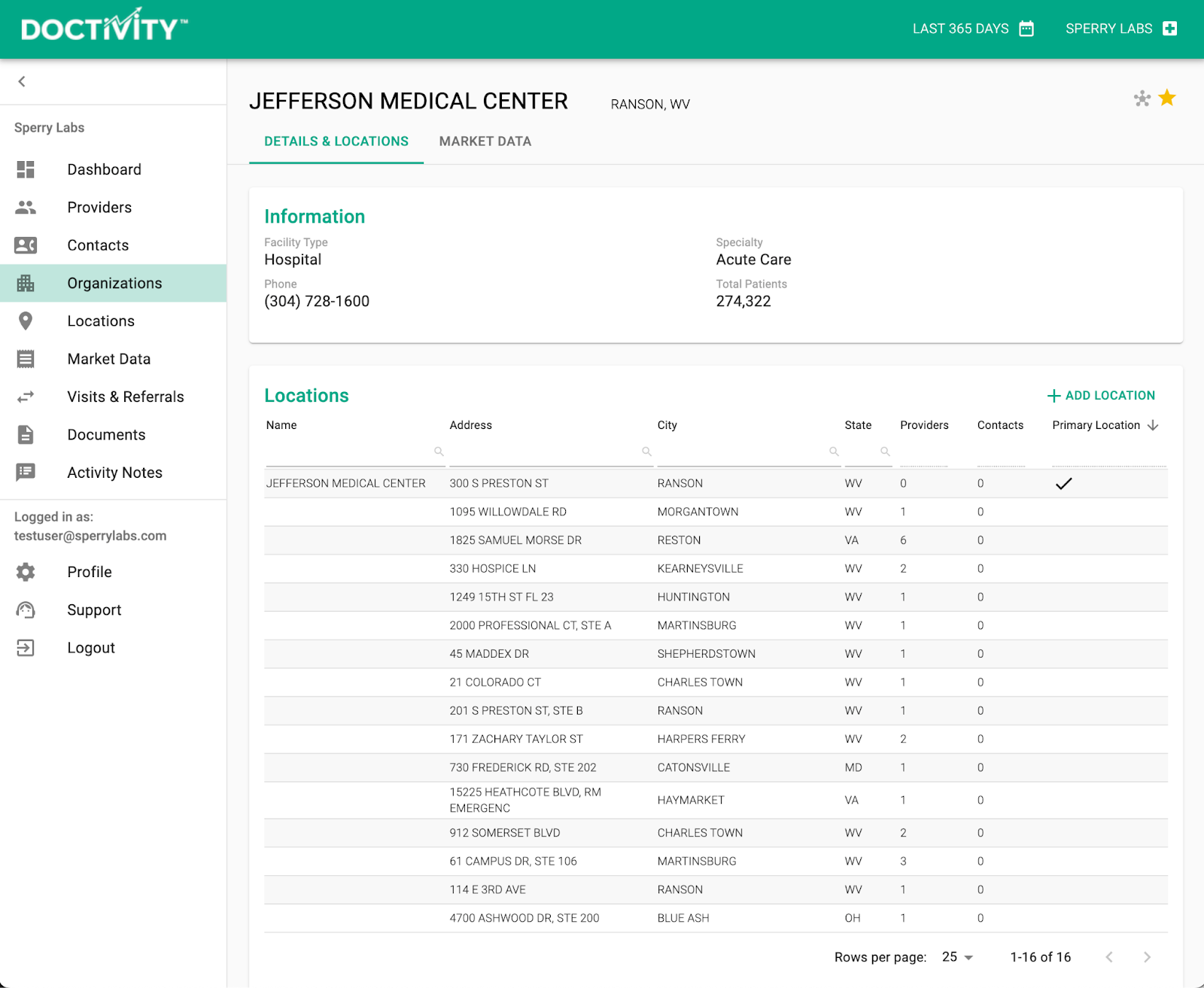Screen dimensions: 1204x988
Task: Click the Logout arrow icon
Action: (x=26, y=648)
